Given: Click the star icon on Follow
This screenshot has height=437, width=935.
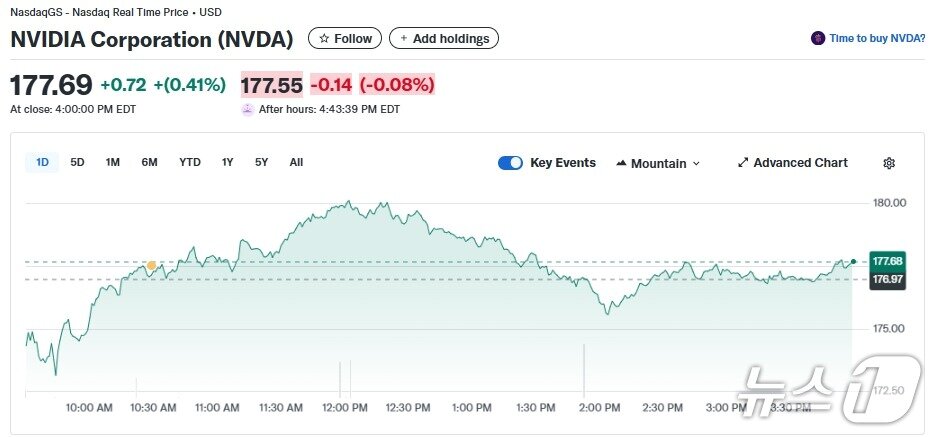Looking at the screenshot, I should click(324, 39).
